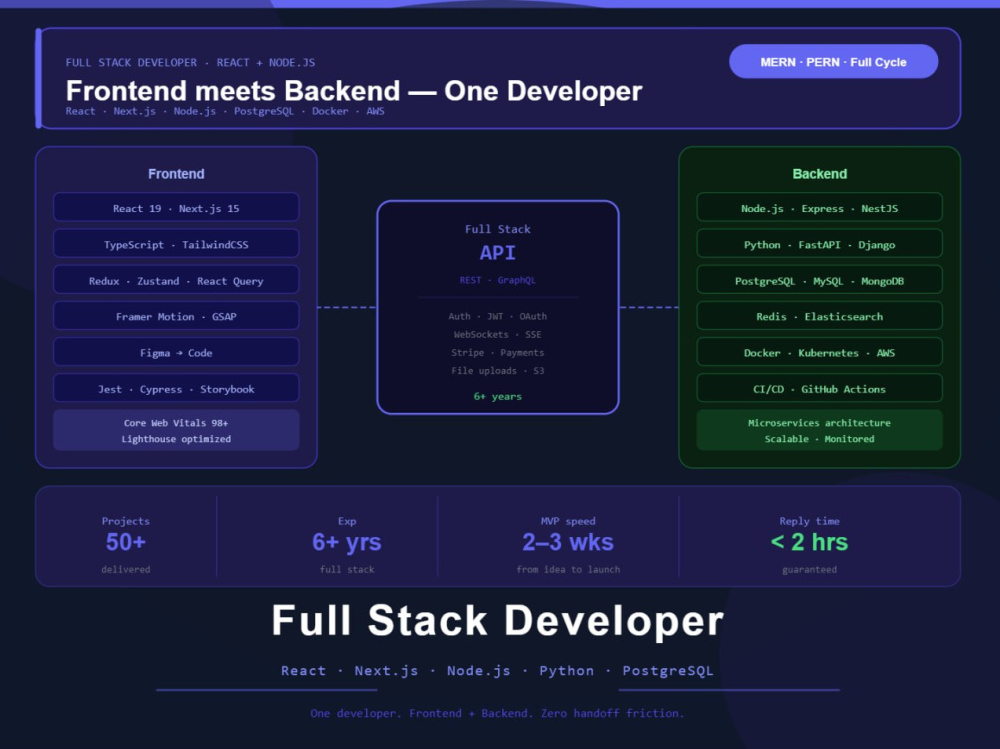Image resolution: width=1000 pixels, height=749 pixels.
Task: Click 'React · Next.js · Node.js · Python · PostgreSQL' line
Action: [x=497, y=671]
